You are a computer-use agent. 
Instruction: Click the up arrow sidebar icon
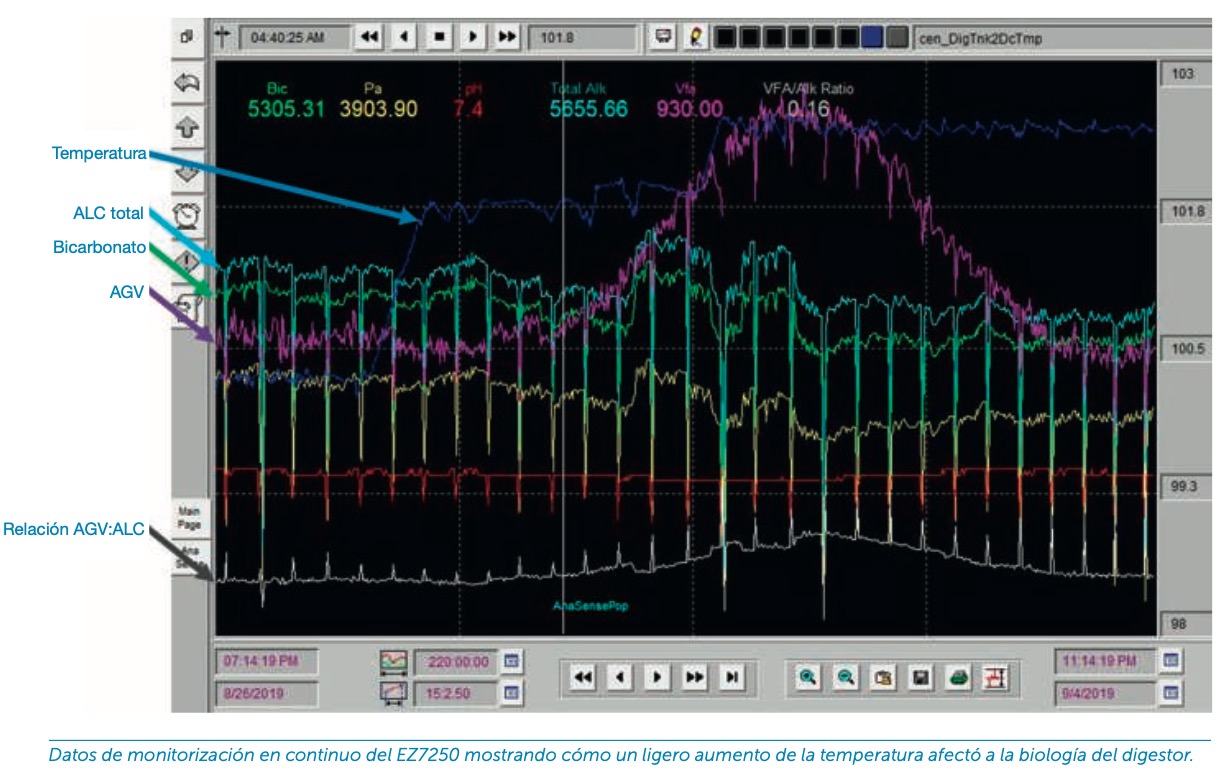click(x=189, y=127)
